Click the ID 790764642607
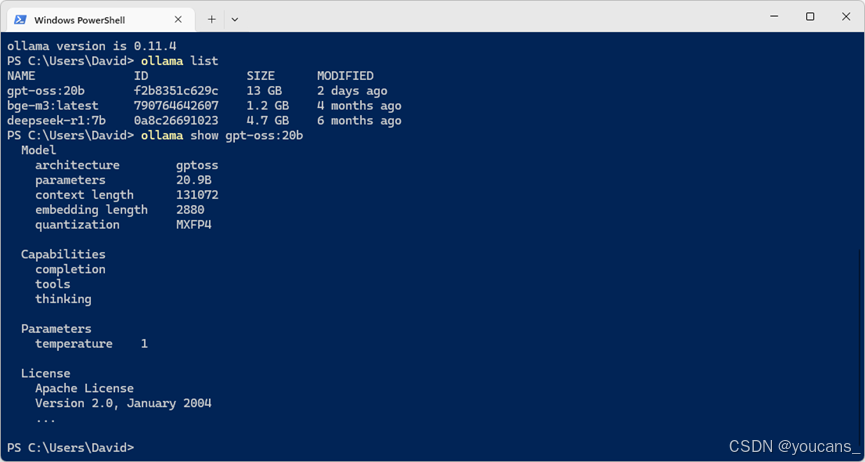This screenshot has width=865, height=462. 176,105
